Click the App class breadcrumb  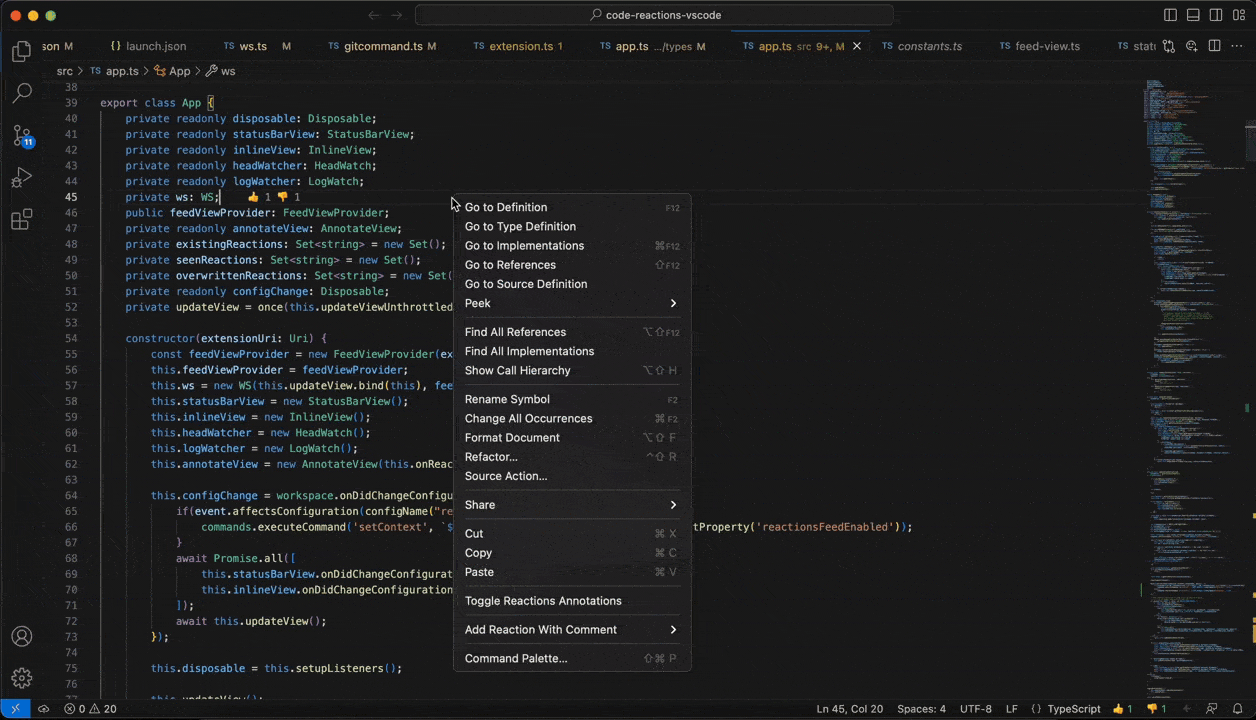(171, 71)
